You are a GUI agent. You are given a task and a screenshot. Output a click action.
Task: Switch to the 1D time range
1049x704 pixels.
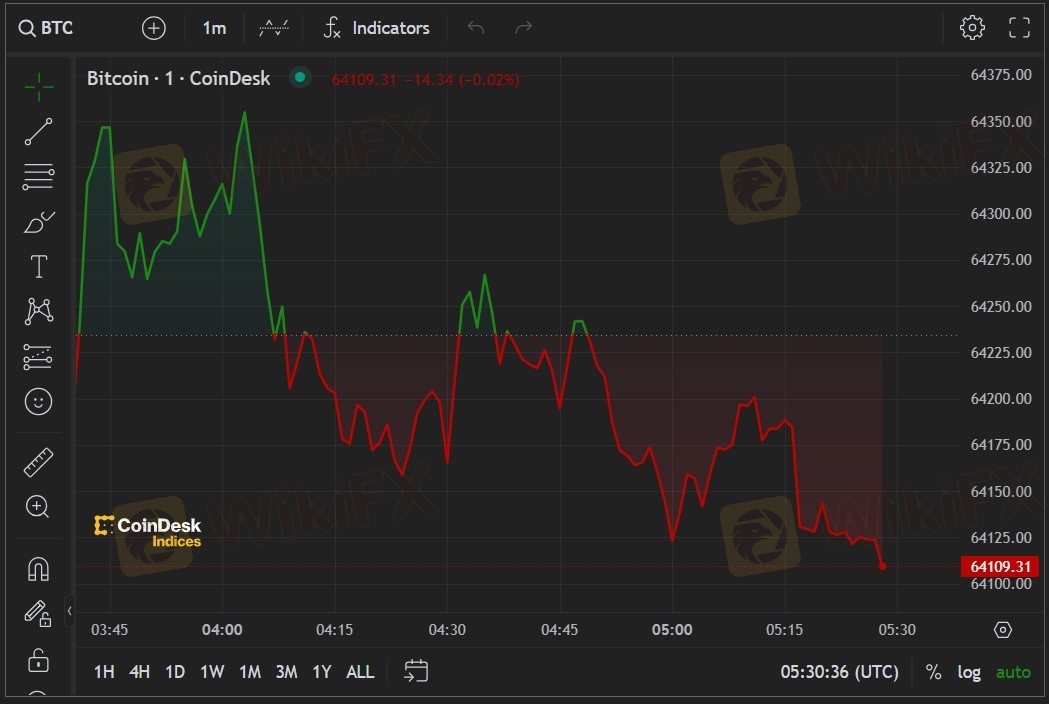175,672
